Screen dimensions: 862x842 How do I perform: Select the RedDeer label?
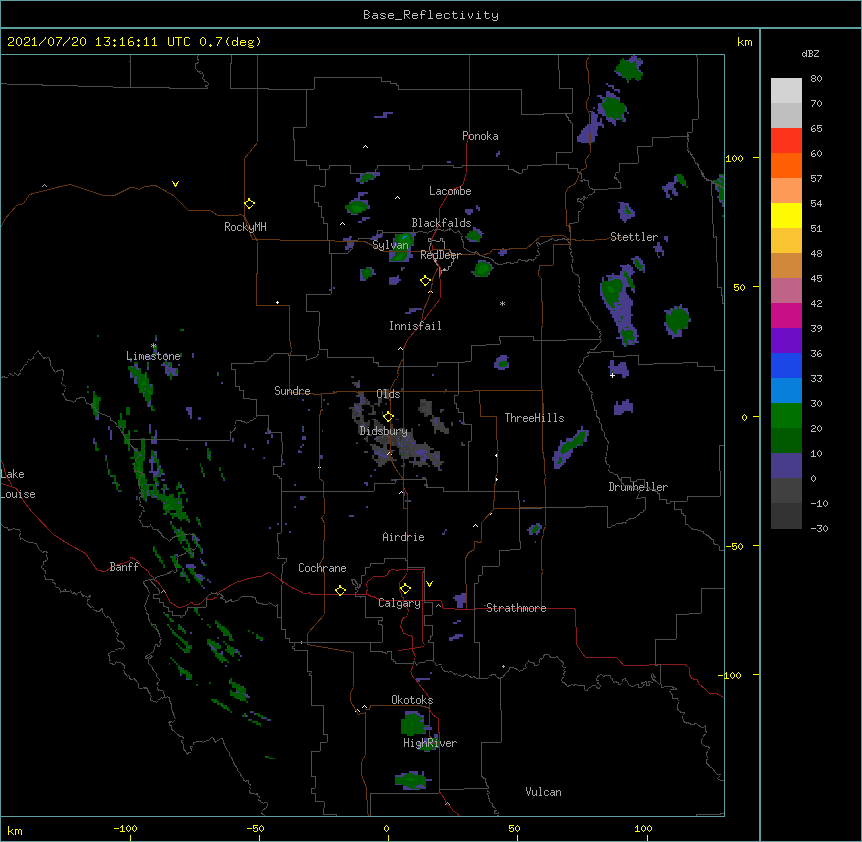pos(440,255)
